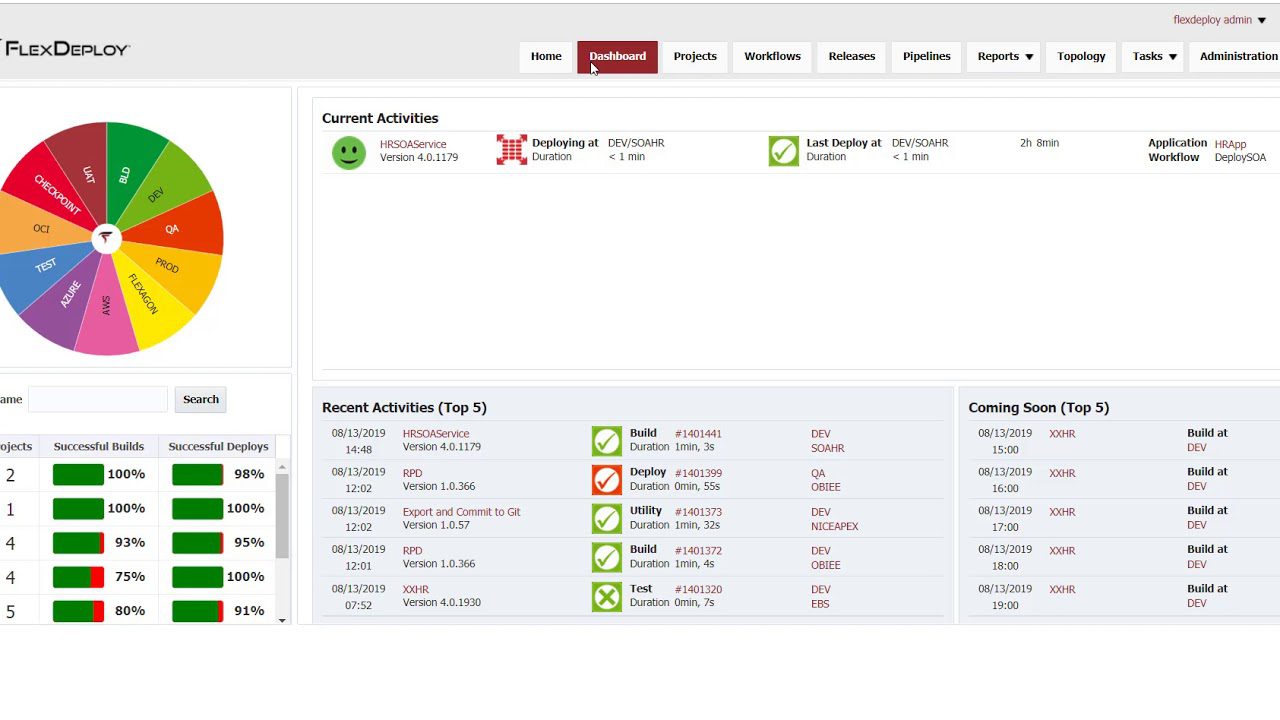Screen dimensions: 1280x720
Task: Click the scroll down arrow of the projects table
Action: [x=282, y=620]
